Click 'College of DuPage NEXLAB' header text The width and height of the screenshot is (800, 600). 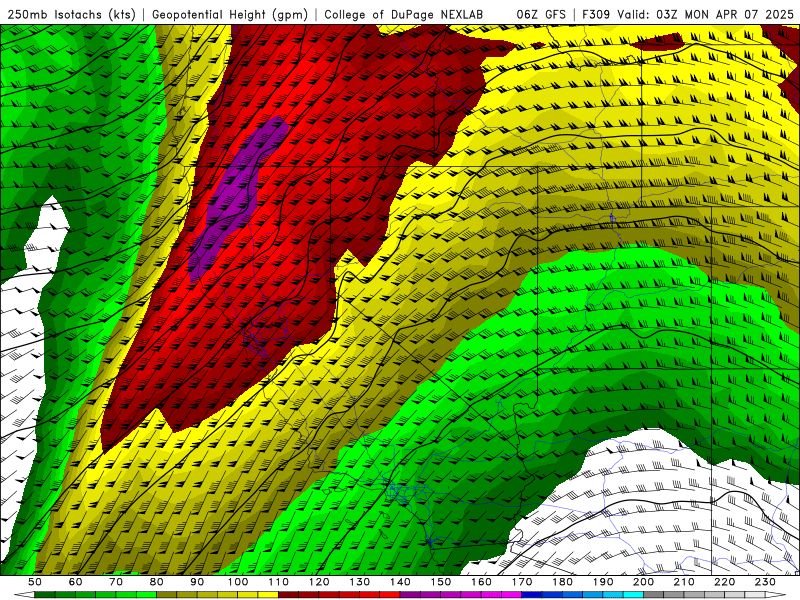click(403, 14)
